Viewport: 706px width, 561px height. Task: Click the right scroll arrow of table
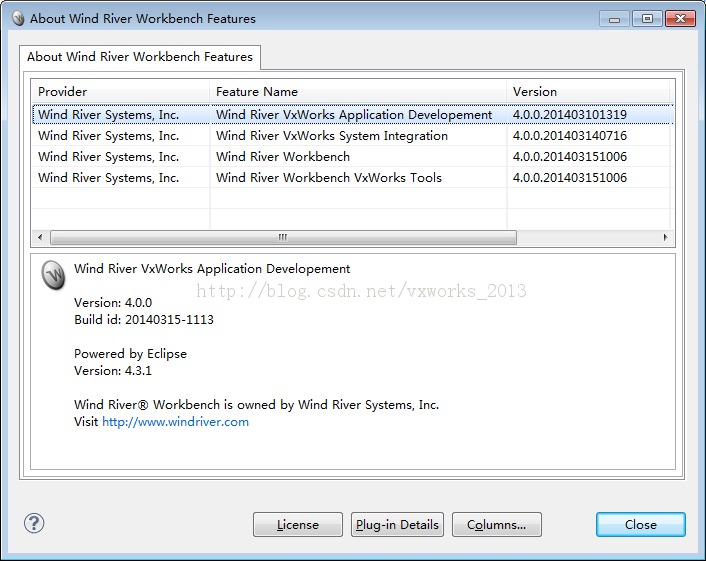click(x=665, y=237)
